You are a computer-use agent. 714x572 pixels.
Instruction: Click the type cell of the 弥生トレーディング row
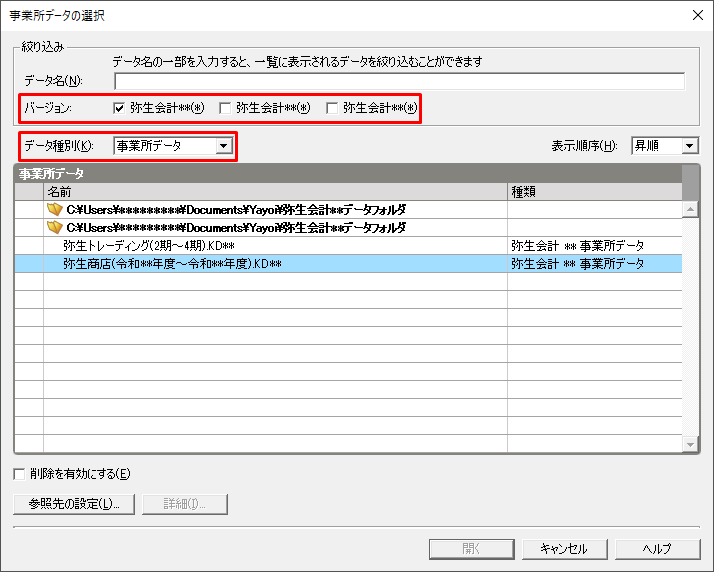tap(594, 245)
